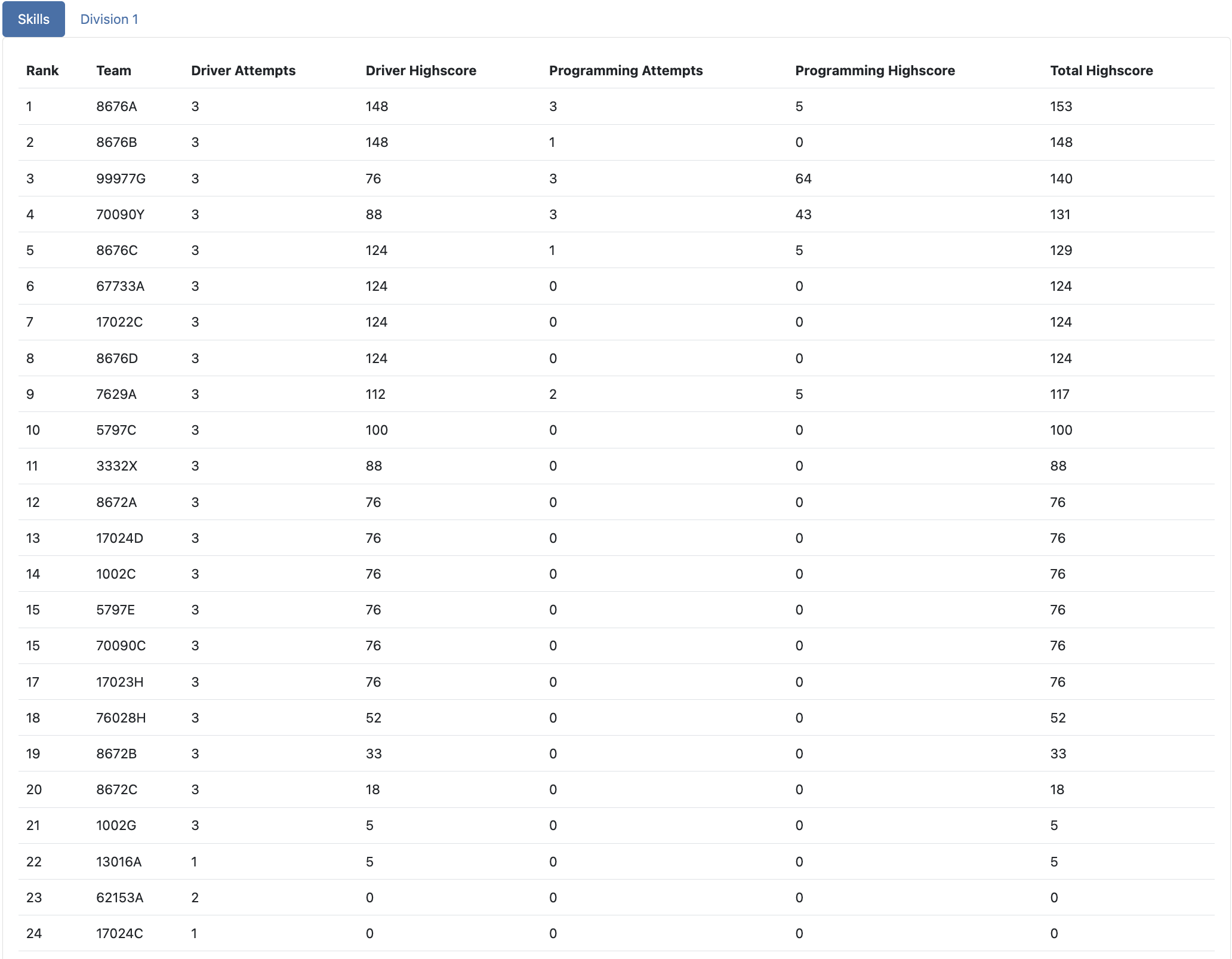
Task: Click the Programming Attempts column header
Action: click(626, 70)
